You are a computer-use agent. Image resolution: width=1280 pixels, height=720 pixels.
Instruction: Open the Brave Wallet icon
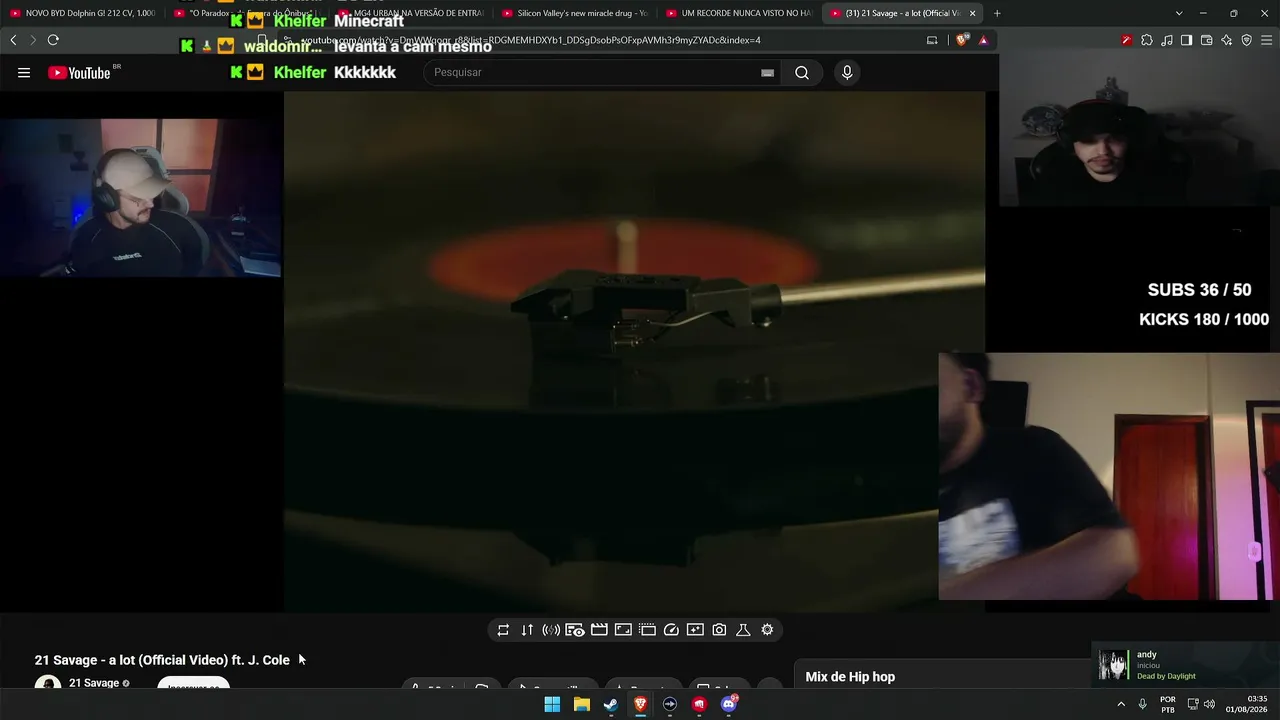click(x=1207, y=40)
